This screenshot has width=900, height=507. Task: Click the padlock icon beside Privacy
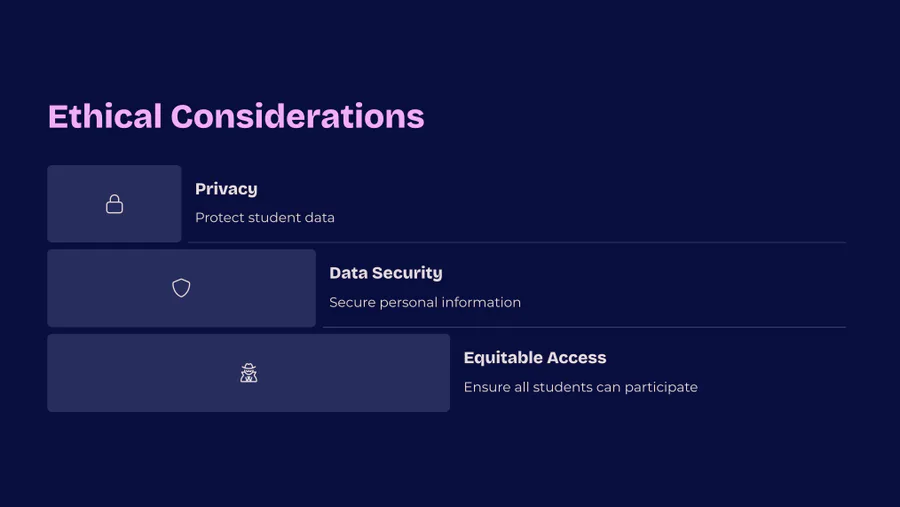pyautogui.click(x=115, y=204)
